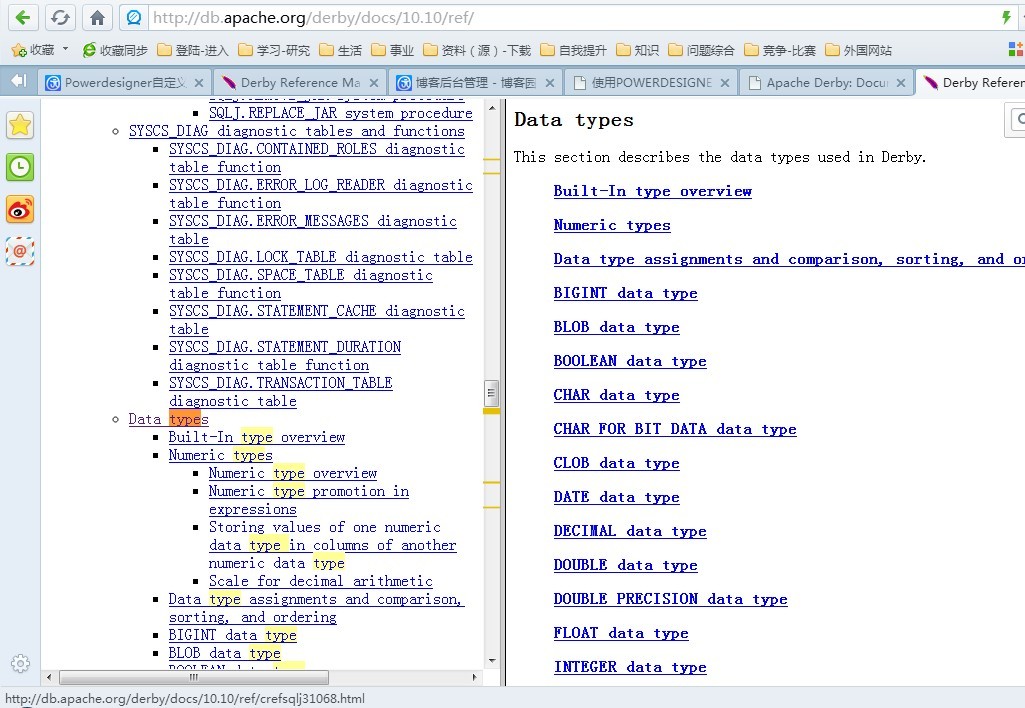The width and height of the screenshot is (1025, 708).
Task: Click the horizontal scroll left arrow
Action: coord(49,677)
